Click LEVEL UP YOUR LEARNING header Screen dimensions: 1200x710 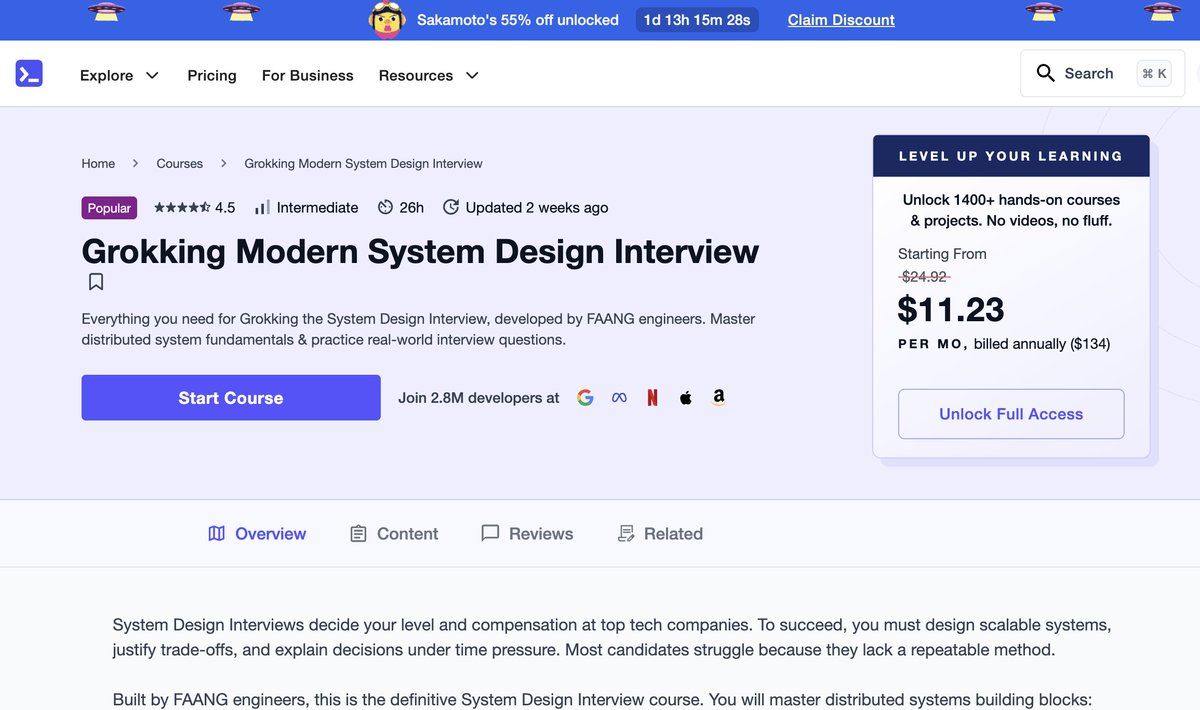(1011, 156)
